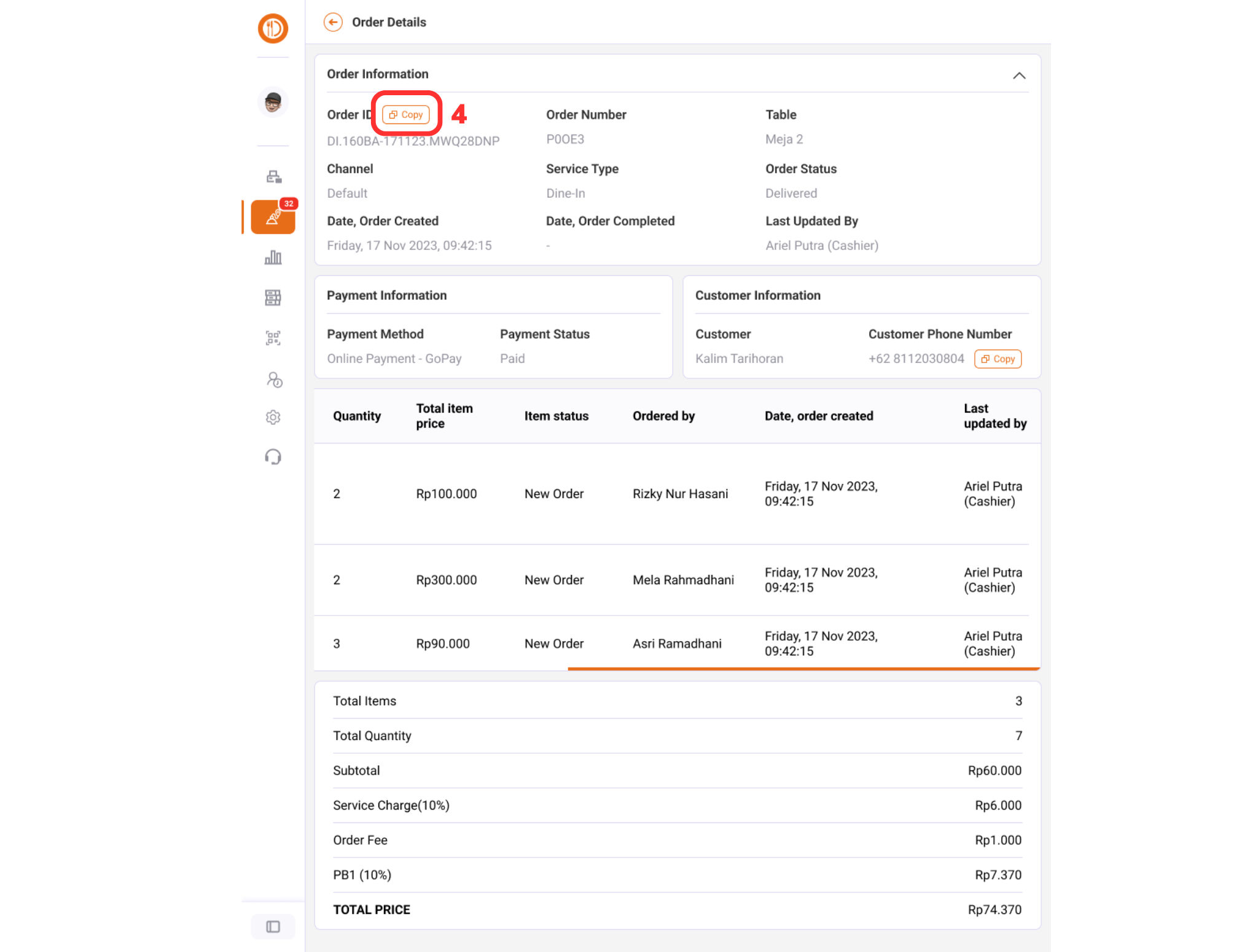Image resolution: width=1258 pixels, height=952 pixels.
Task: Click the Order Information panel heading
Action: pyautogui.click(x=377, y=74)
